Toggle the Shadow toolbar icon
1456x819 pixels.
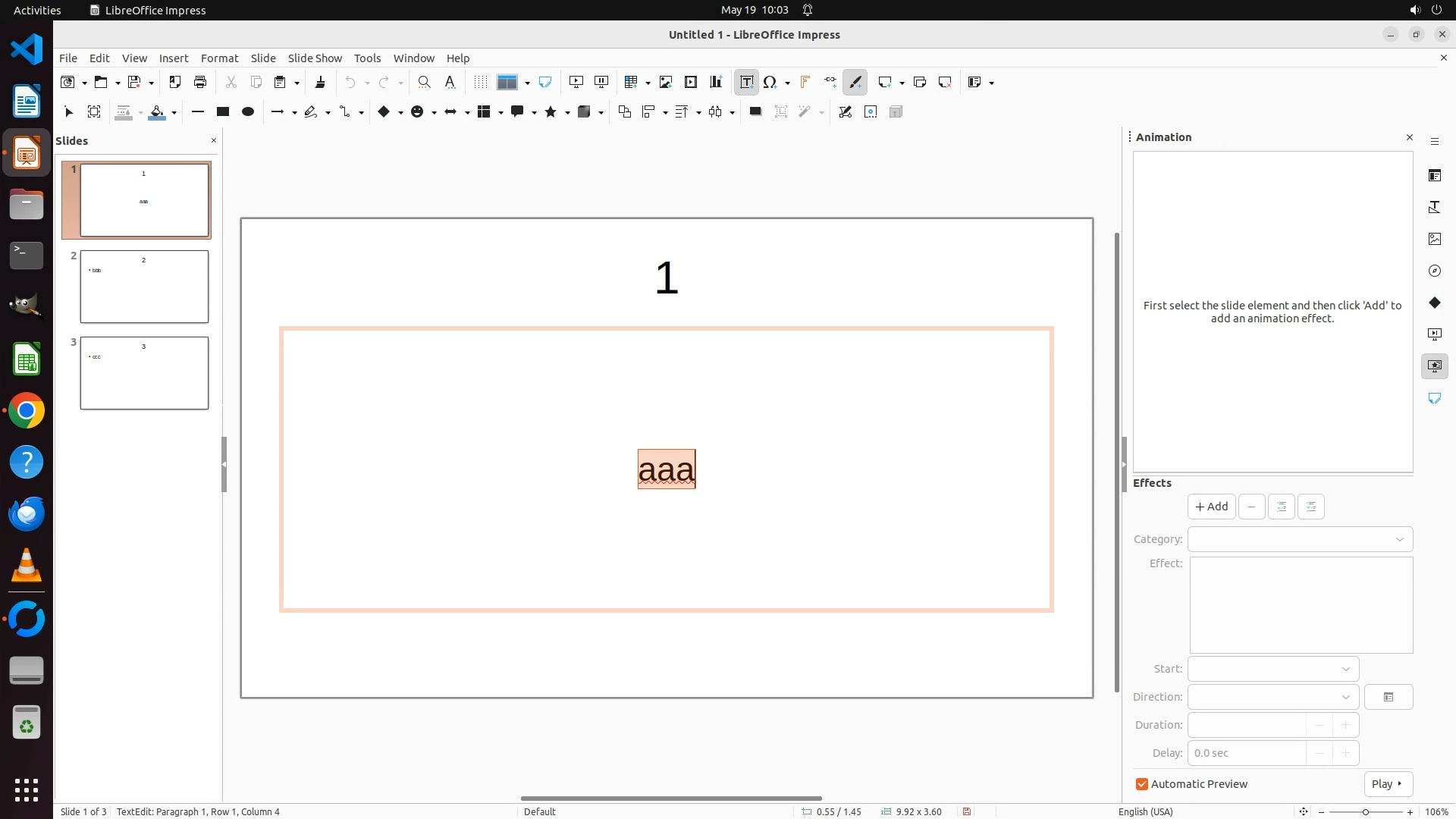[755, 112]
